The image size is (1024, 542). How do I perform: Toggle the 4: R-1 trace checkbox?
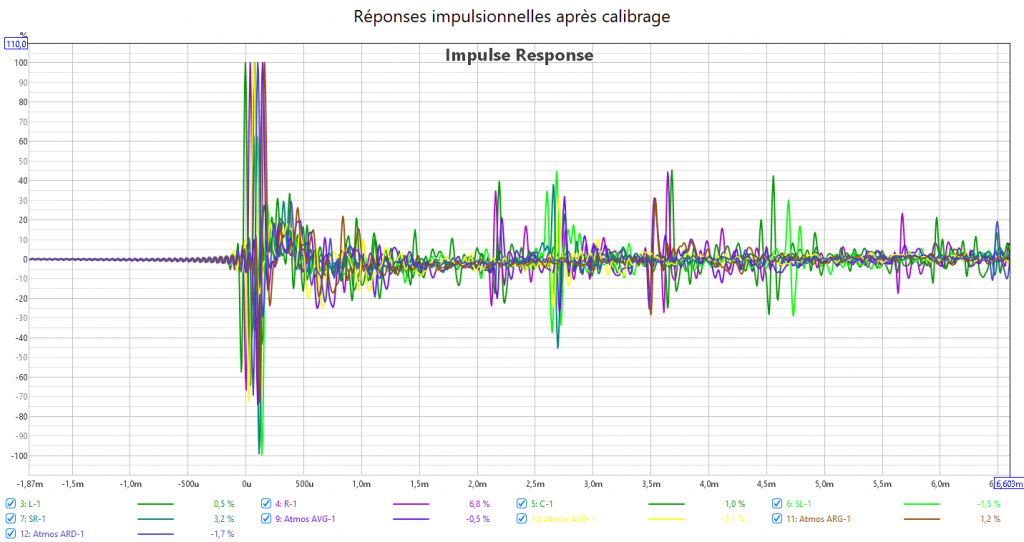[x=267, y=503]
